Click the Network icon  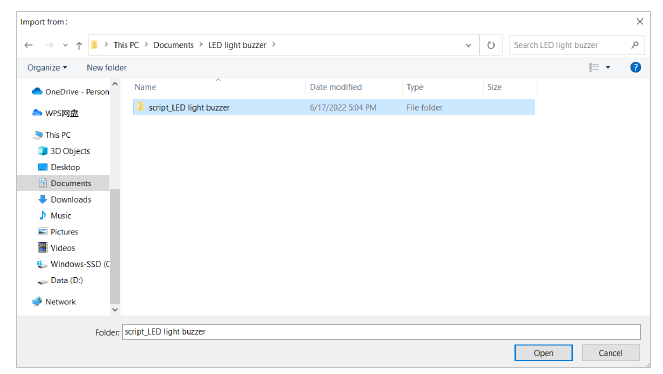coord(37,301)
